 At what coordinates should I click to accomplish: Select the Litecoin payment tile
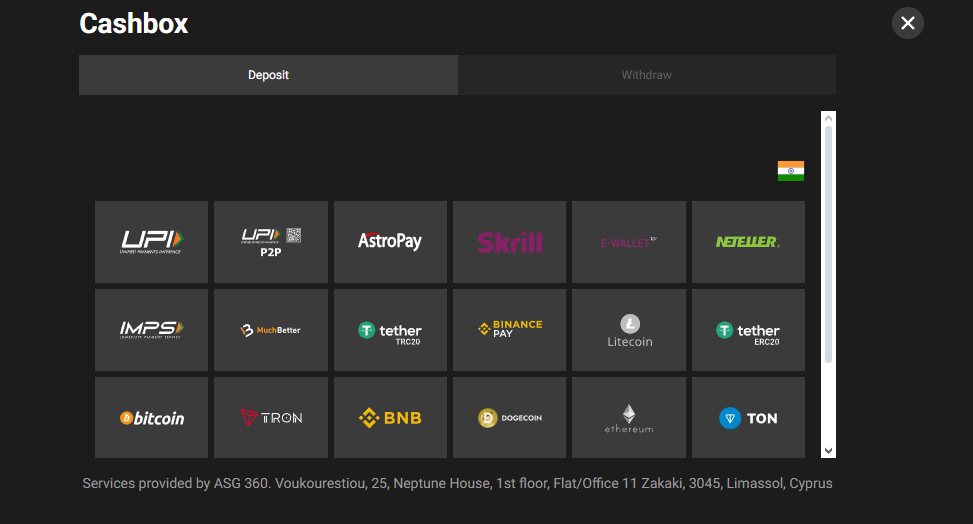629,329
